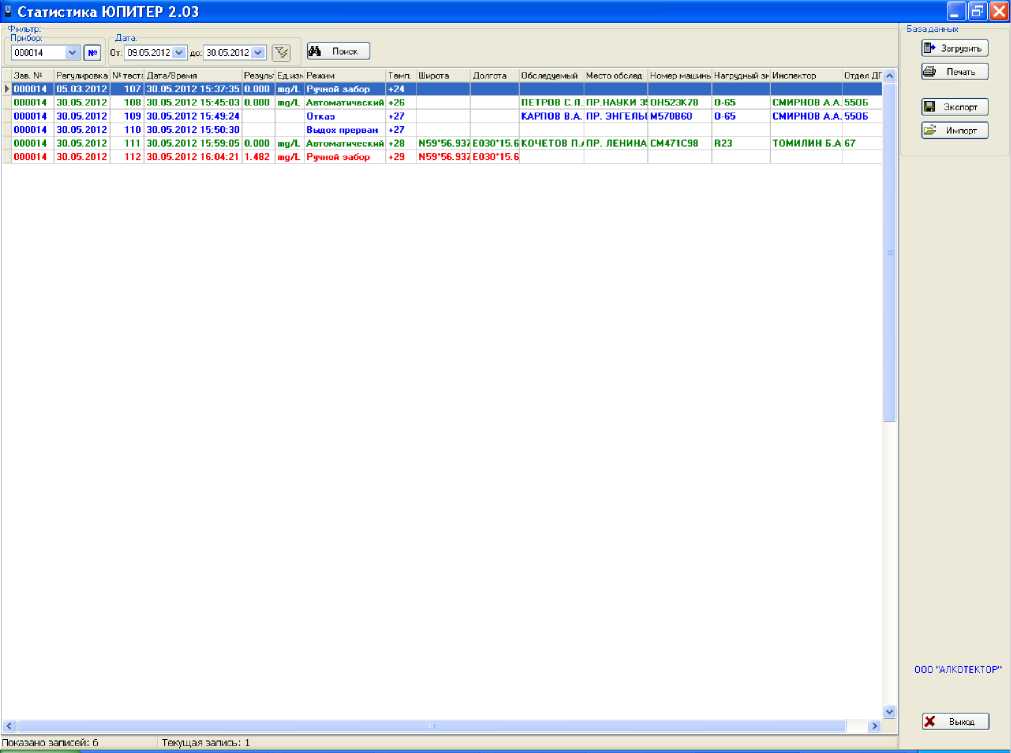
Task: Click the name ПЕТРОВ С.Л. cell
Action: pos(551,103)
